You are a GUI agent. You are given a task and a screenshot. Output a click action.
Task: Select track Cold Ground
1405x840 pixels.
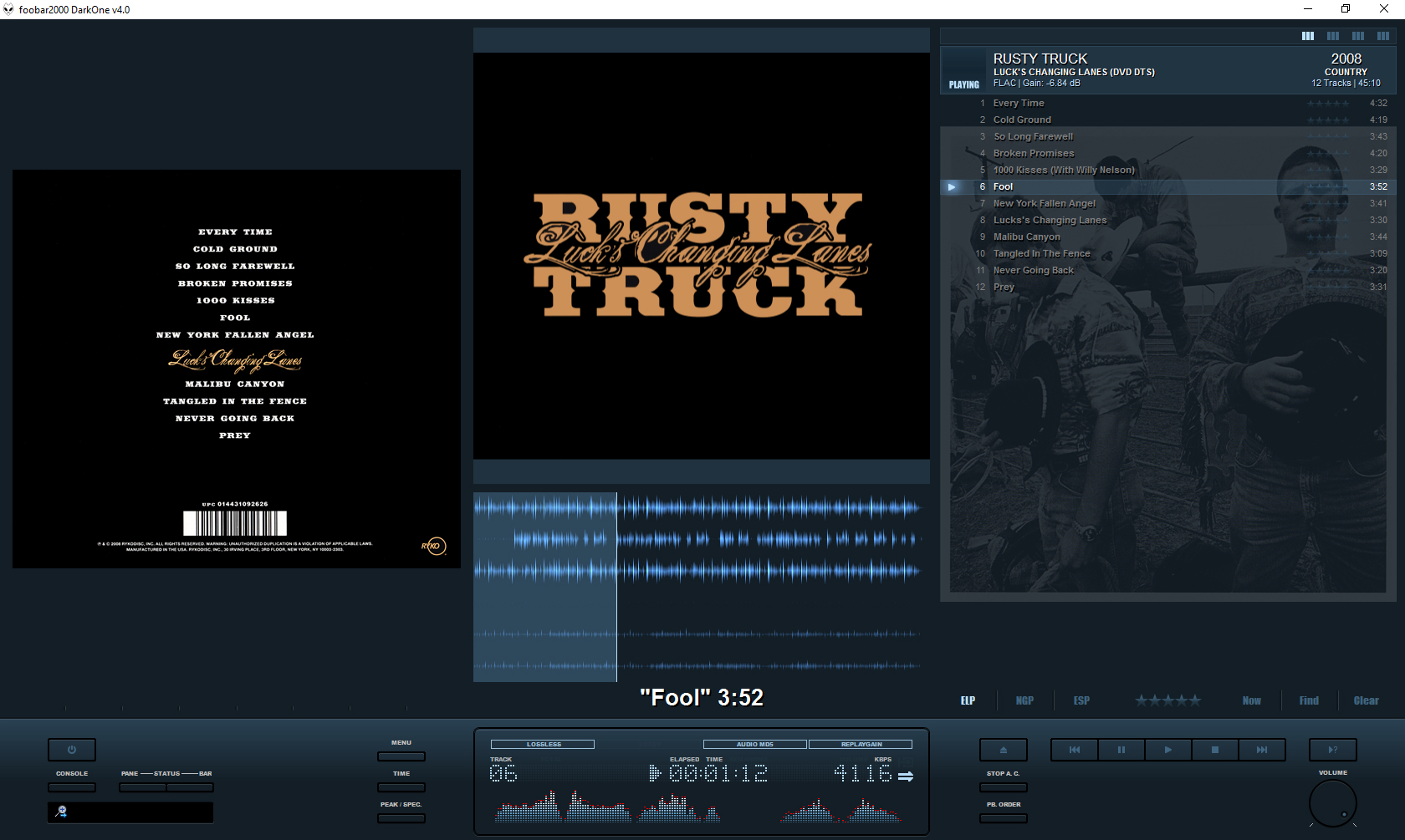pos(1168,120)
